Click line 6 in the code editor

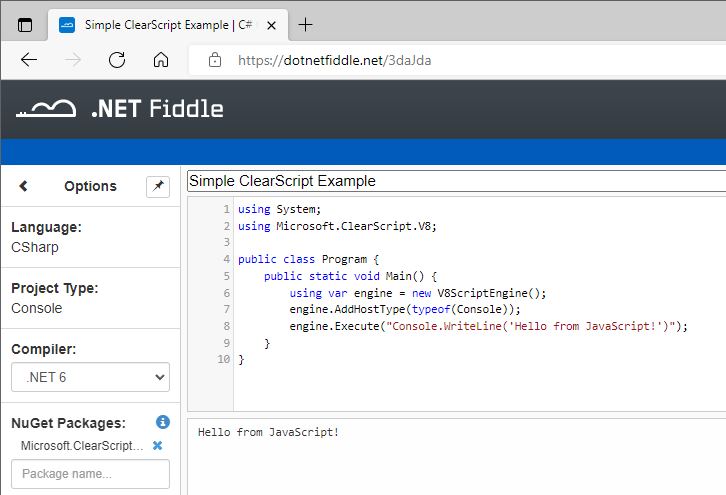point(418,293)
